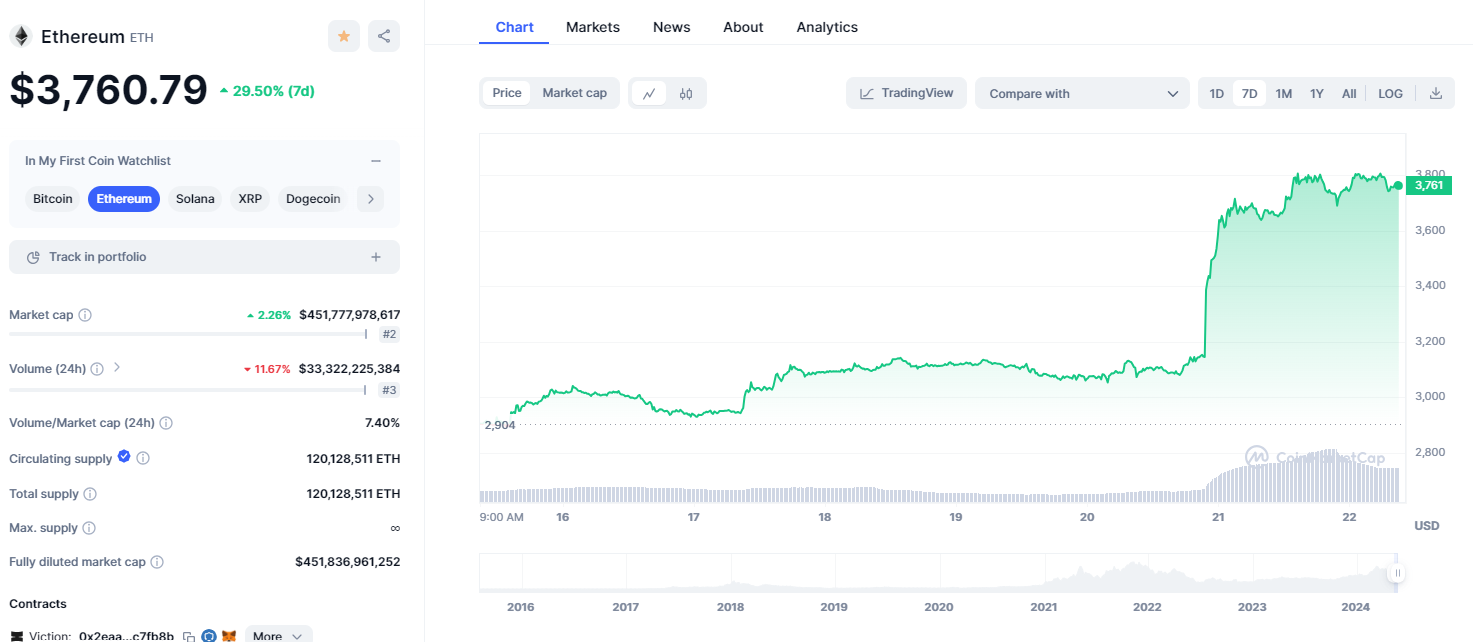Select Dogecoin in the watchlist
This screenshot has height=642, width=1473.
[313, 199]
